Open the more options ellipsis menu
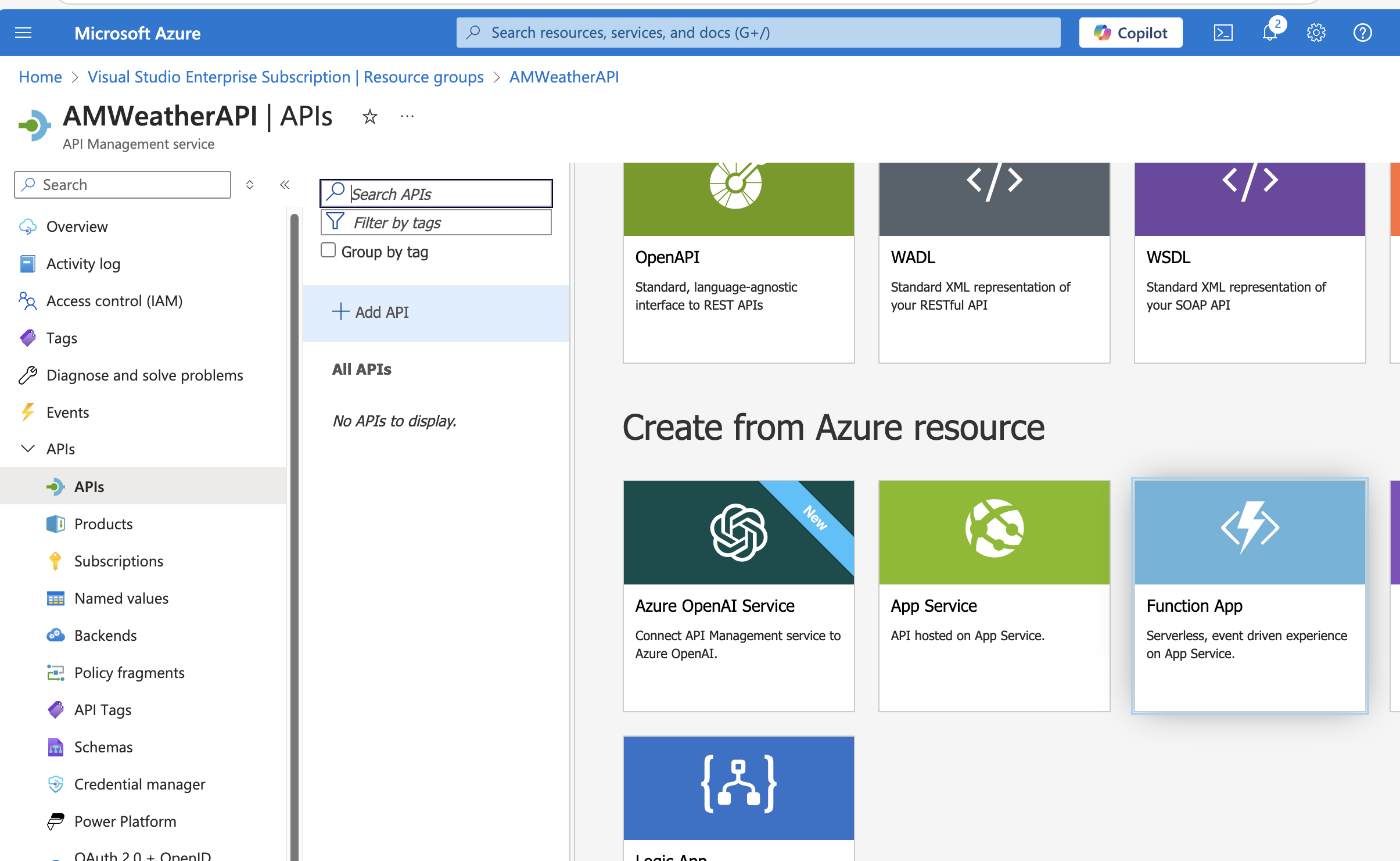This screenshot has height=861, width=1400. [407, 117]
